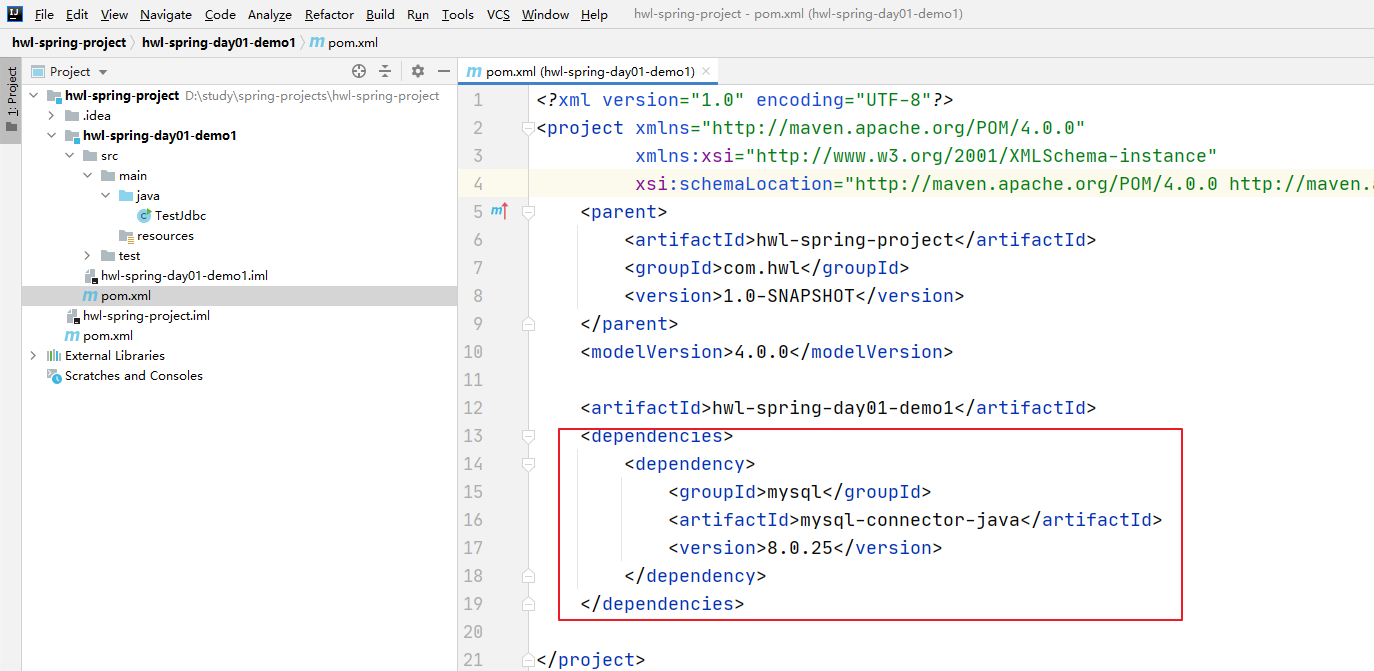Click hwl-spring-day01-demo1 breadcrumb
Viewport: 1374px width, 671px height.
(219, 42)
